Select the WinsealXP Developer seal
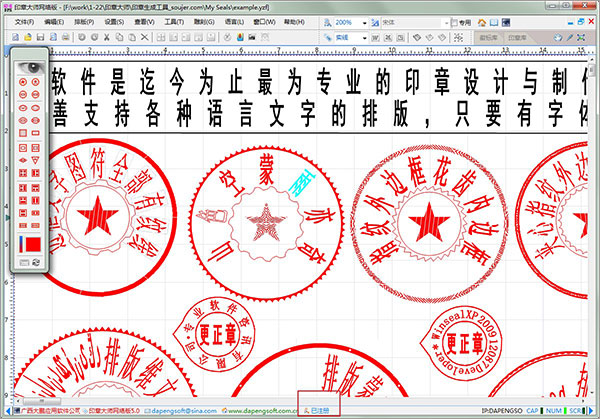The image size is (600, 419). [x=461, y=343]
